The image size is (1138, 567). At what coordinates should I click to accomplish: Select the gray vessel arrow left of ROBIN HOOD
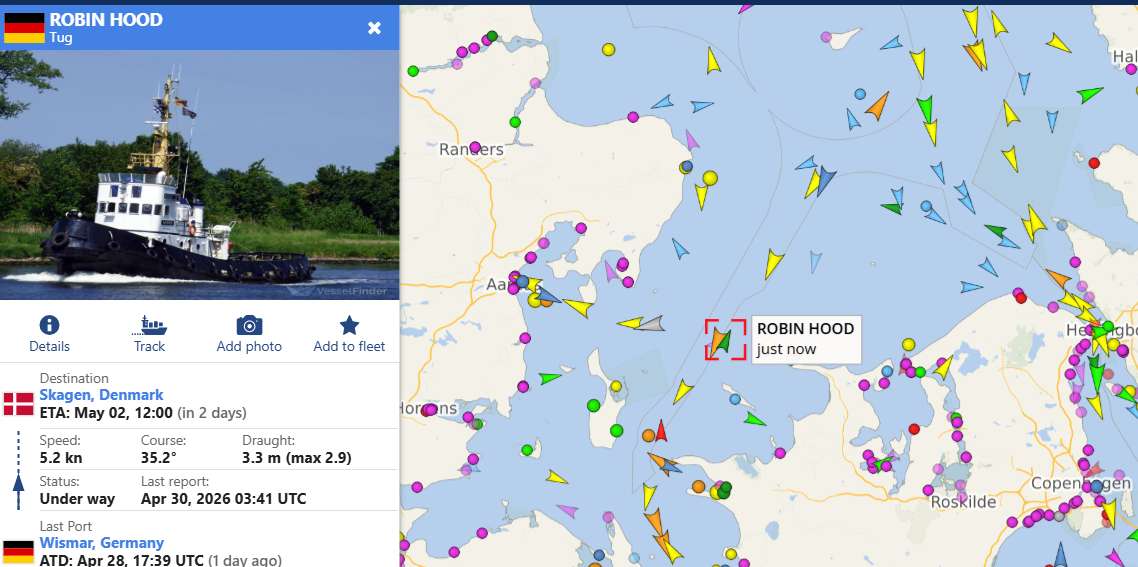pyautogui.click(x=652, y=323)
